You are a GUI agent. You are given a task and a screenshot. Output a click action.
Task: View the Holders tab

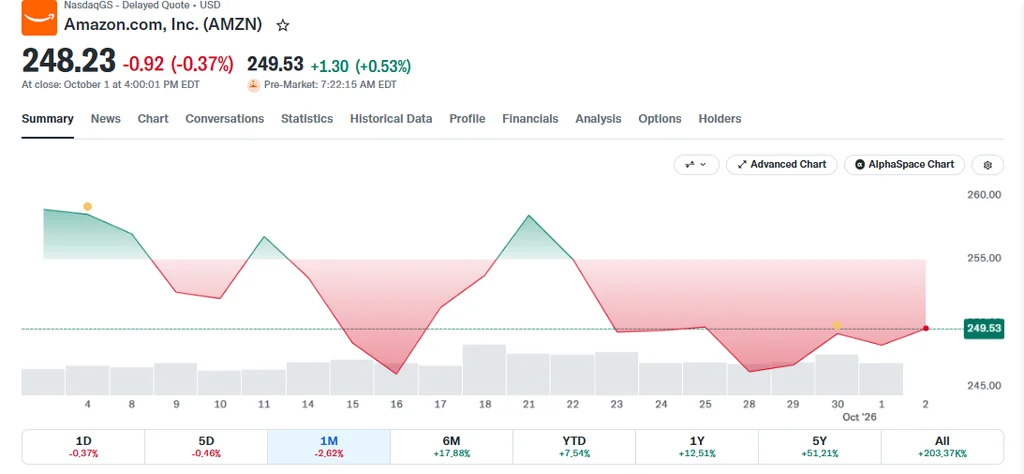coord(720,119)
